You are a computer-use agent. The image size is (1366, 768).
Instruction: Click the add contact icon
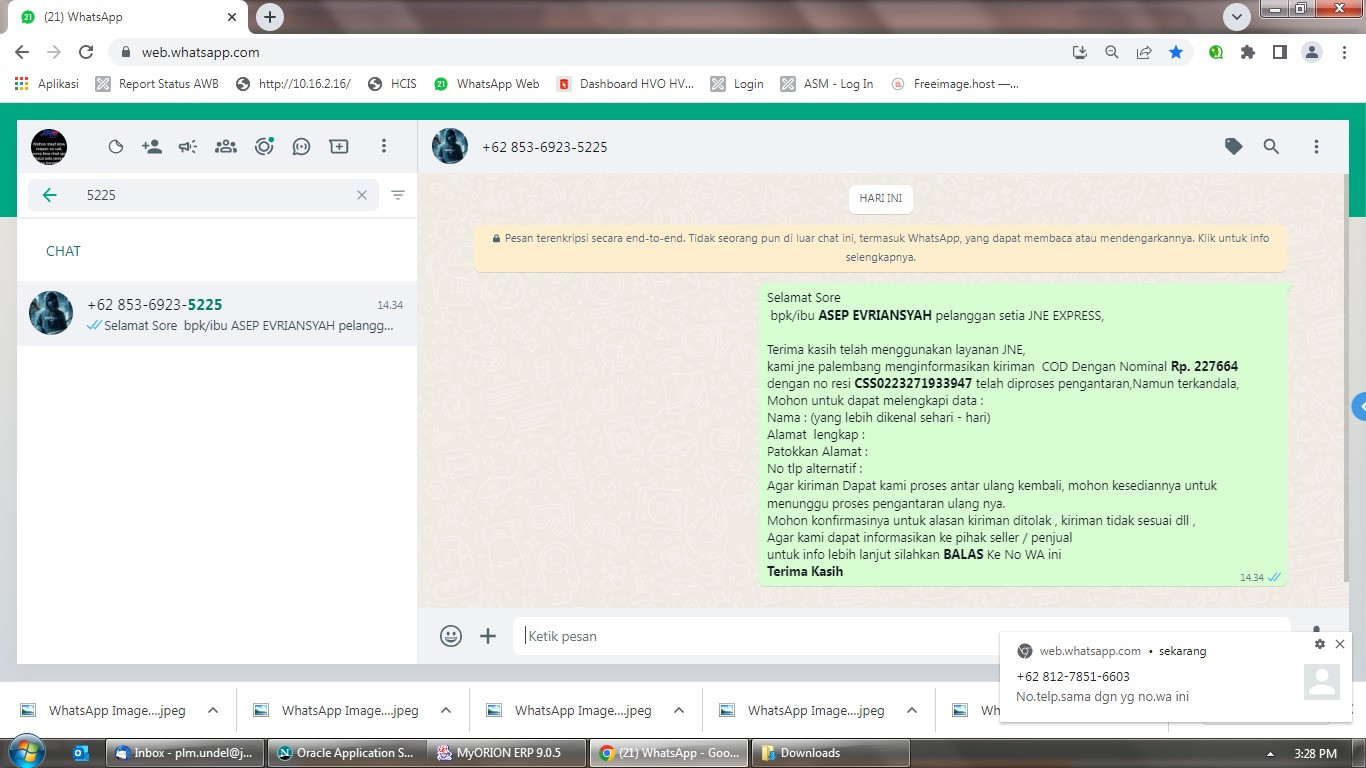coord(152,147)
